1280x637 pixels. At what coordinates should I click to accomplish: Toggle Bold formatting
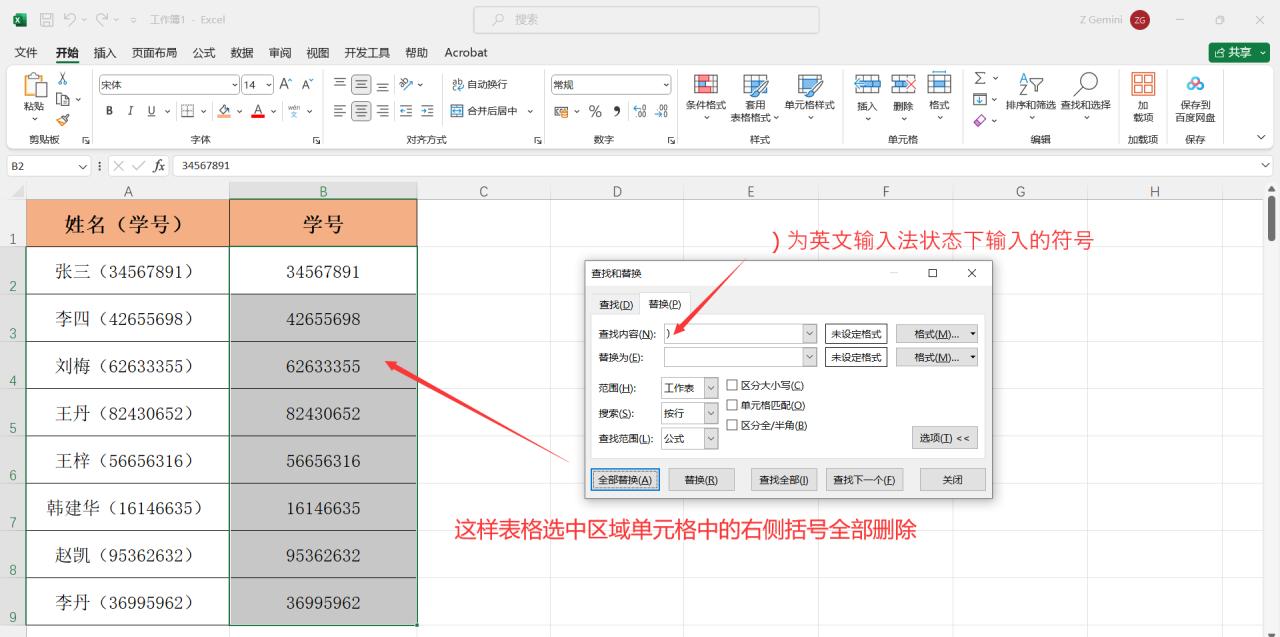point(108,111)
